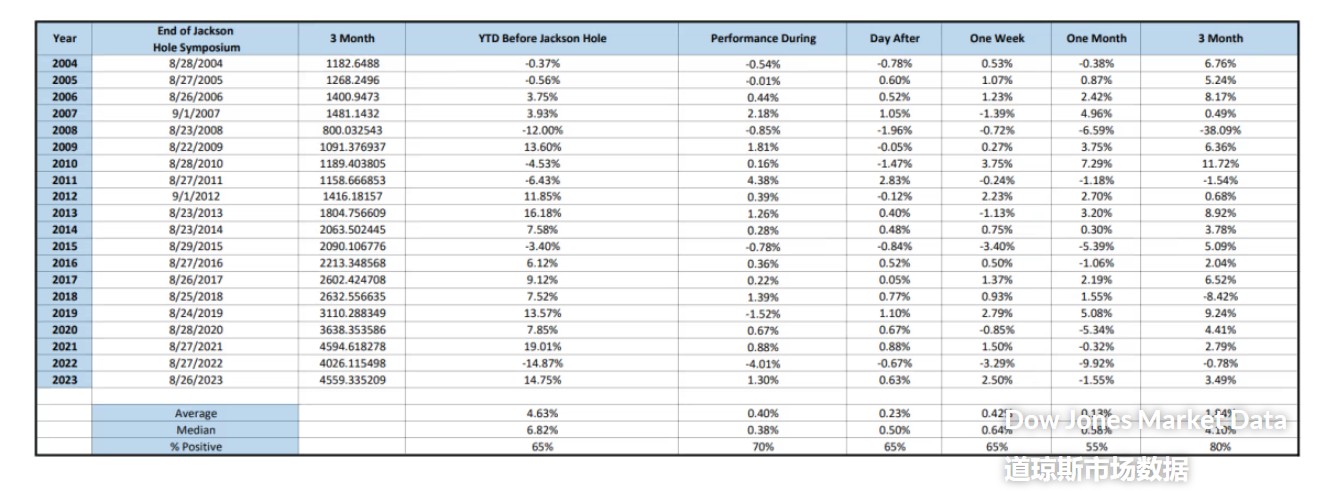This screenshot has width=1319, height=491.
Task: Select the 2008 year row label
Action: point(64,130)
